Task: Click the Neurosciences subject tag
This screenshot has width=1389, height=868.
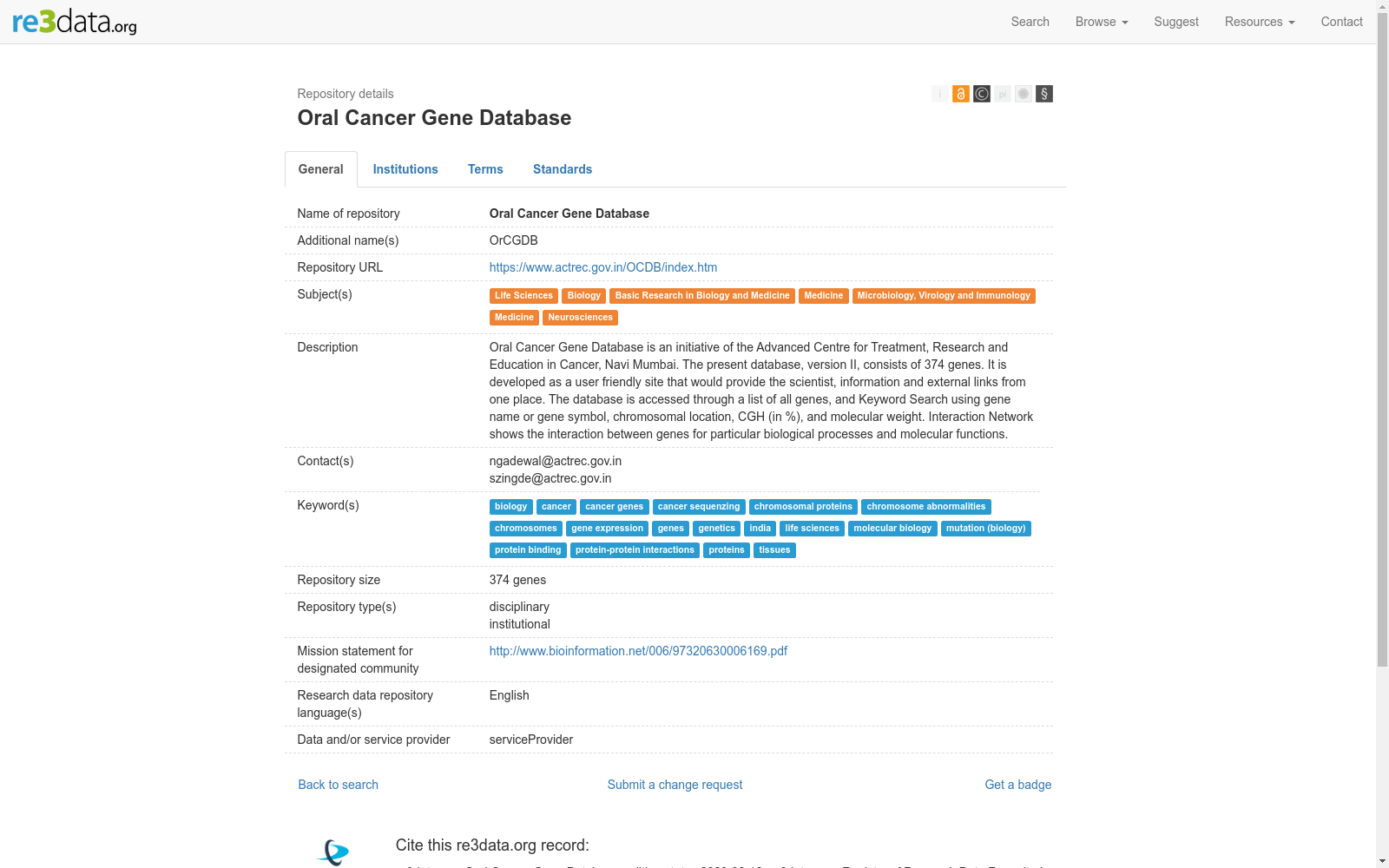Action: pyautogui.click(x=580, y=318)
